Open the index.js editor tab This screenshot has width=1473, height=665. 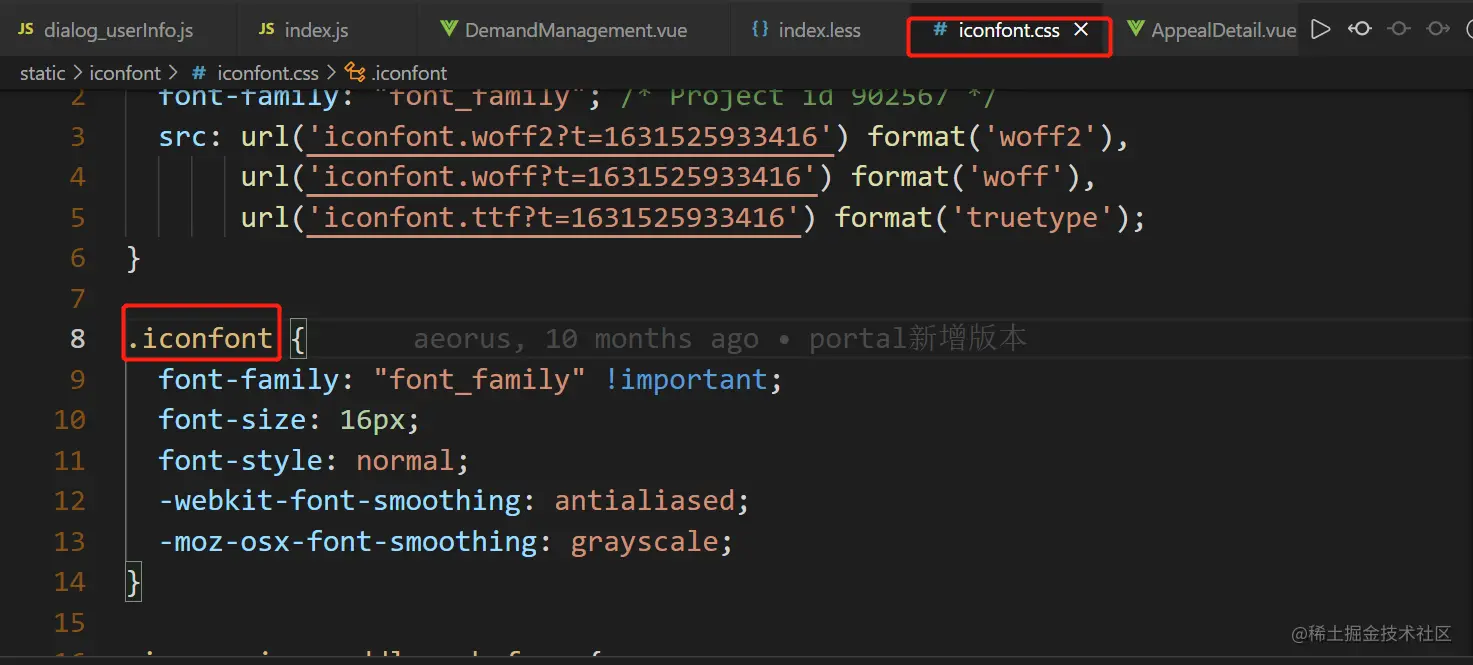pyautogui.click(x=316, y=30)
